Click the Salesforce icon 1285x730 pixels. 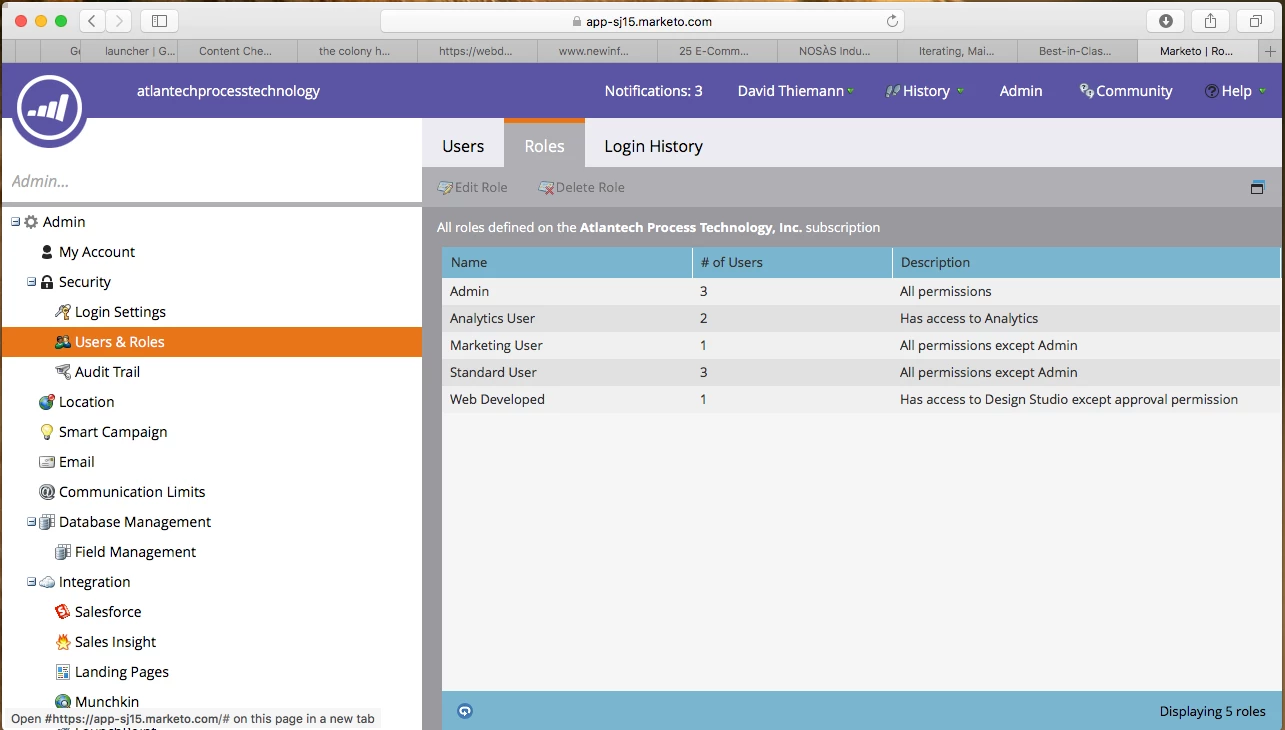(x=63, y=612)
